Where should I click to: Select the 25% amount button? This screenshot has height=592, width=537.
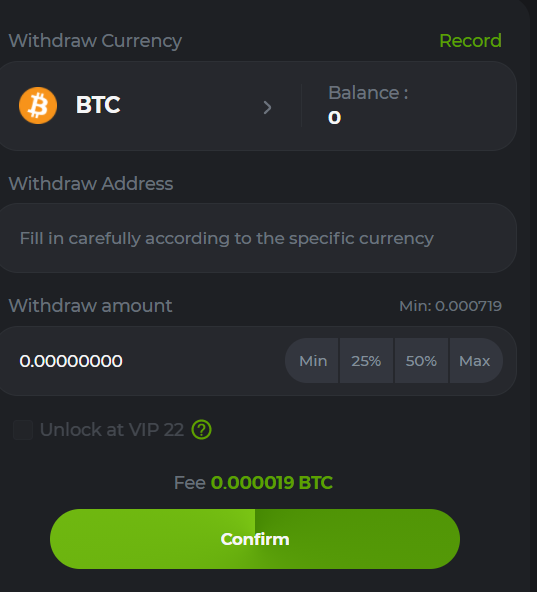coord(366,361)
